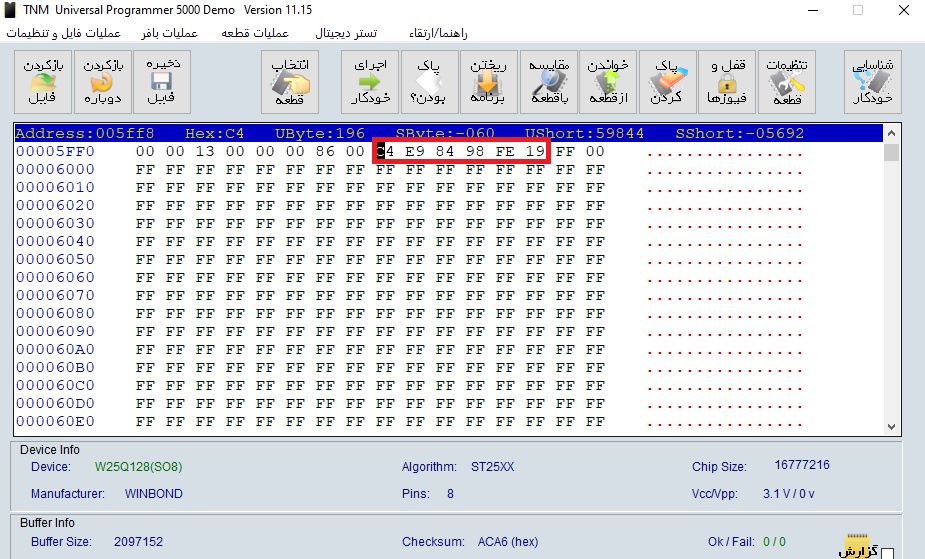Click the SShort:-05692 header value
Image resolution: width=925 pixels, height=559 pixels.
(x=740, y=133)
